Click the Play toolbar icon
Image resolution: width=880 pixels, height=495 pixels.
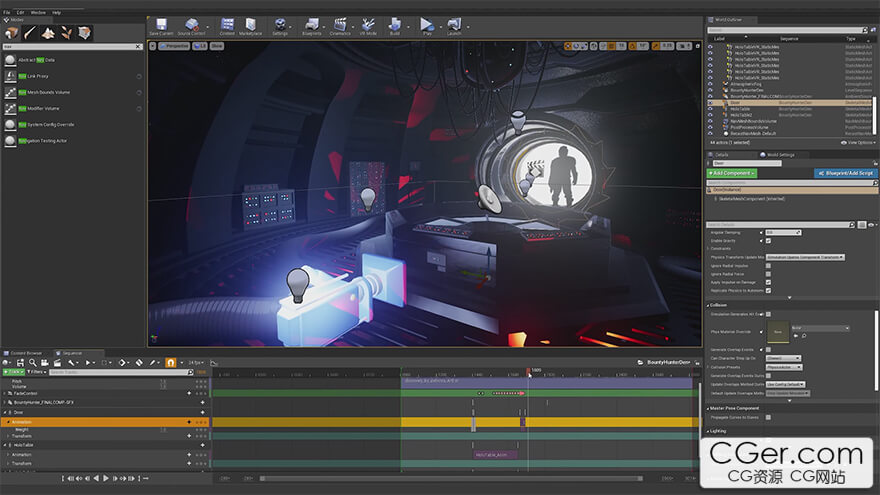tap(427, 26)
